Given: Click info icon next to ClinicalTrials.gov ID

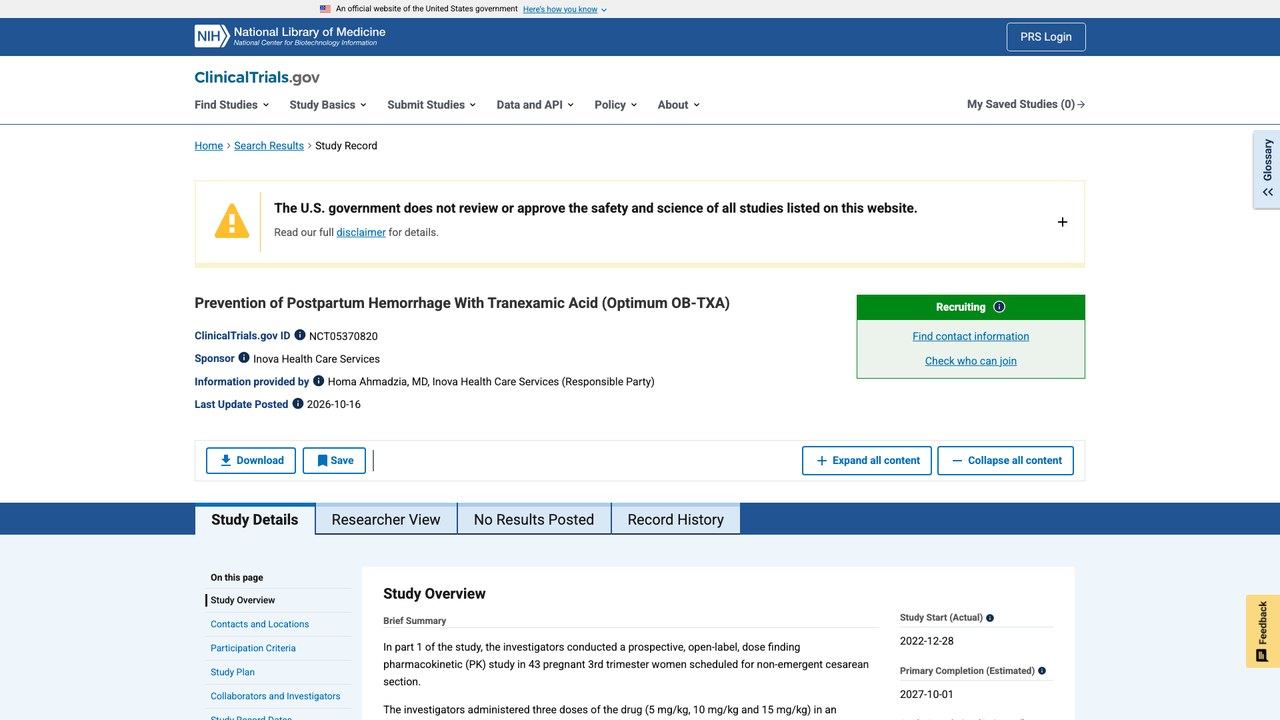Looking at the screenshot, I should tap(300, 335).
